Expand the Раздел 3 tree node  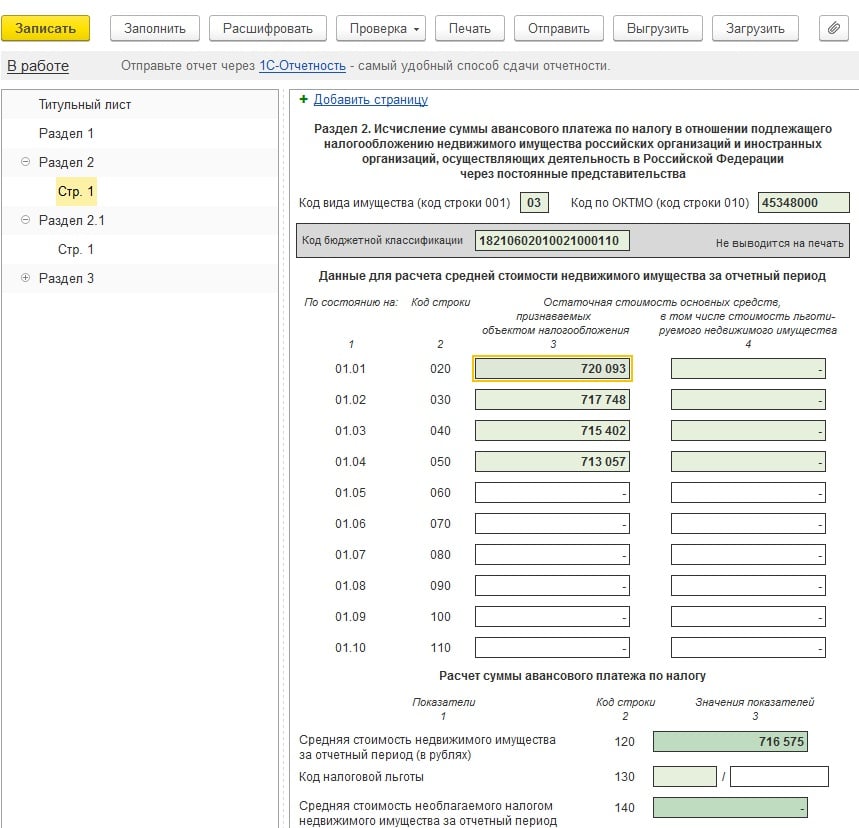[25, 278]
